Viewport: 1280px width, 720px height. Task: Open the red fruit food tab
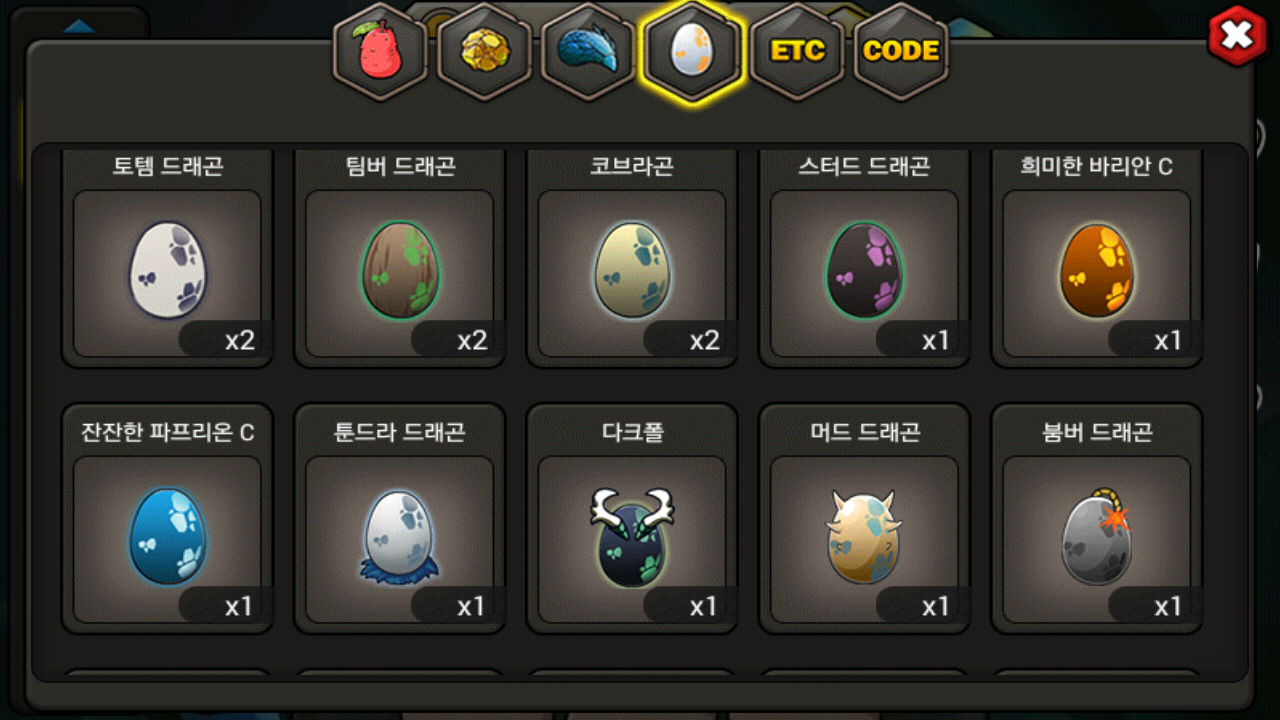[380, 51]
